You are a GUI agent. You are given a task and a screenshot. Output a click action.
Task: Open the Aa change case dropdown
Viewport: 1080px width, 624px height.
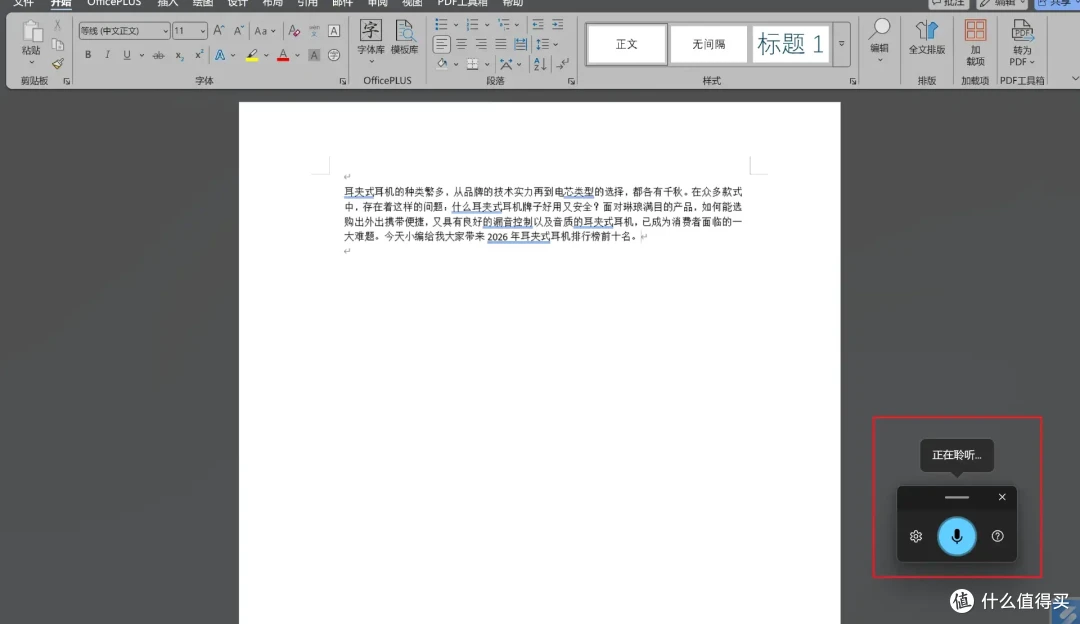coord(264,30)
